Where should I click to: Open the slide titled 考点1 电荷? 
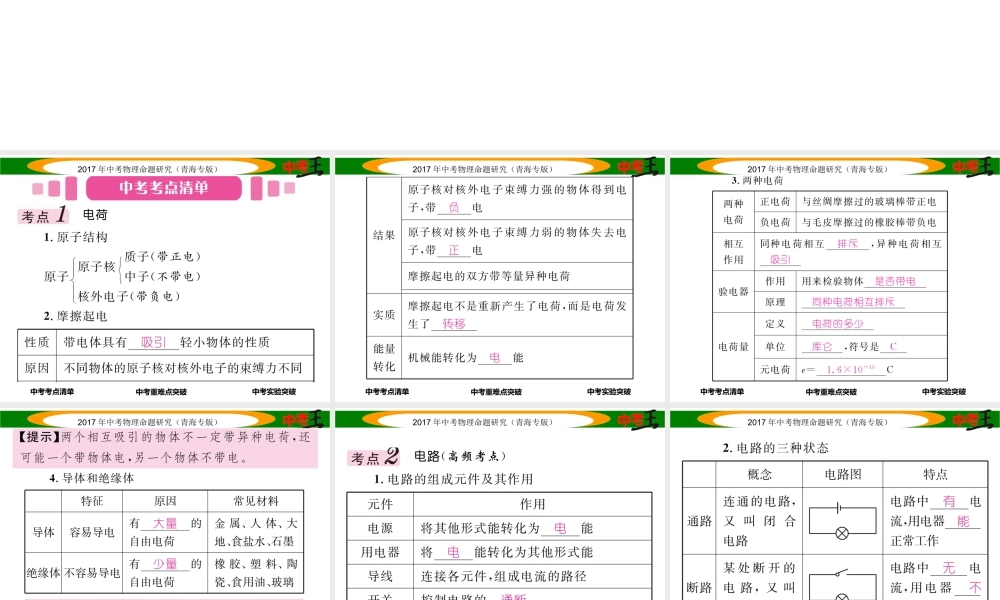165,279
